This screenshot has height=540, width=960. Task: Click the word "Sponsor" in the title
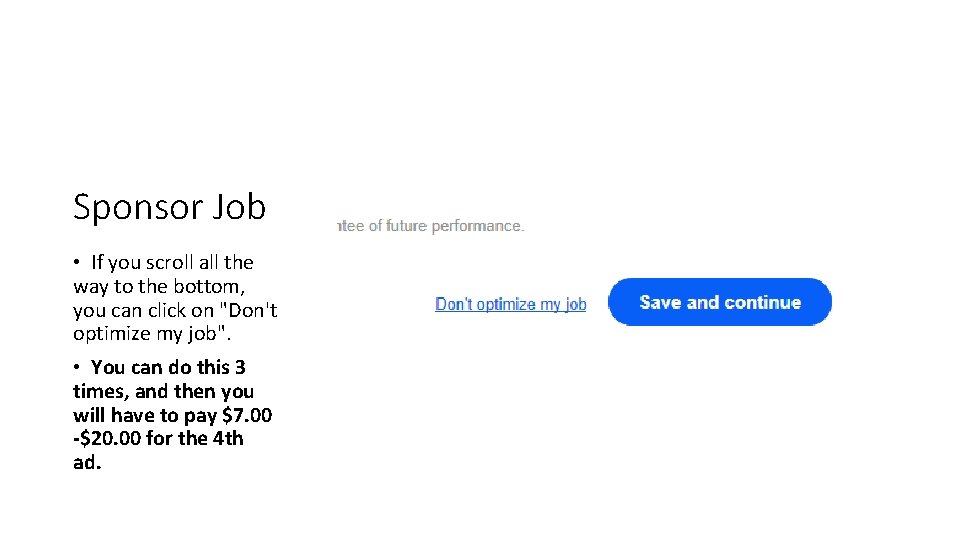tap(138, 208)
